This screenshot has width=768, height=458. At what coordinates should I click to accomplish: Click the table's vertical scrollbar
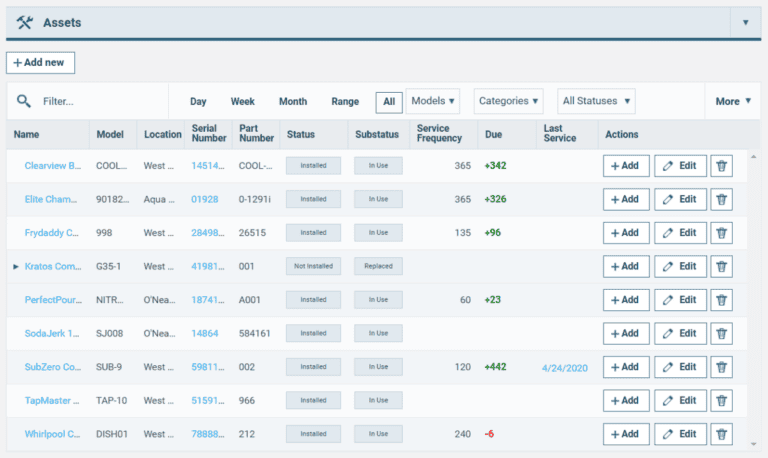click(x=753, y=300)
